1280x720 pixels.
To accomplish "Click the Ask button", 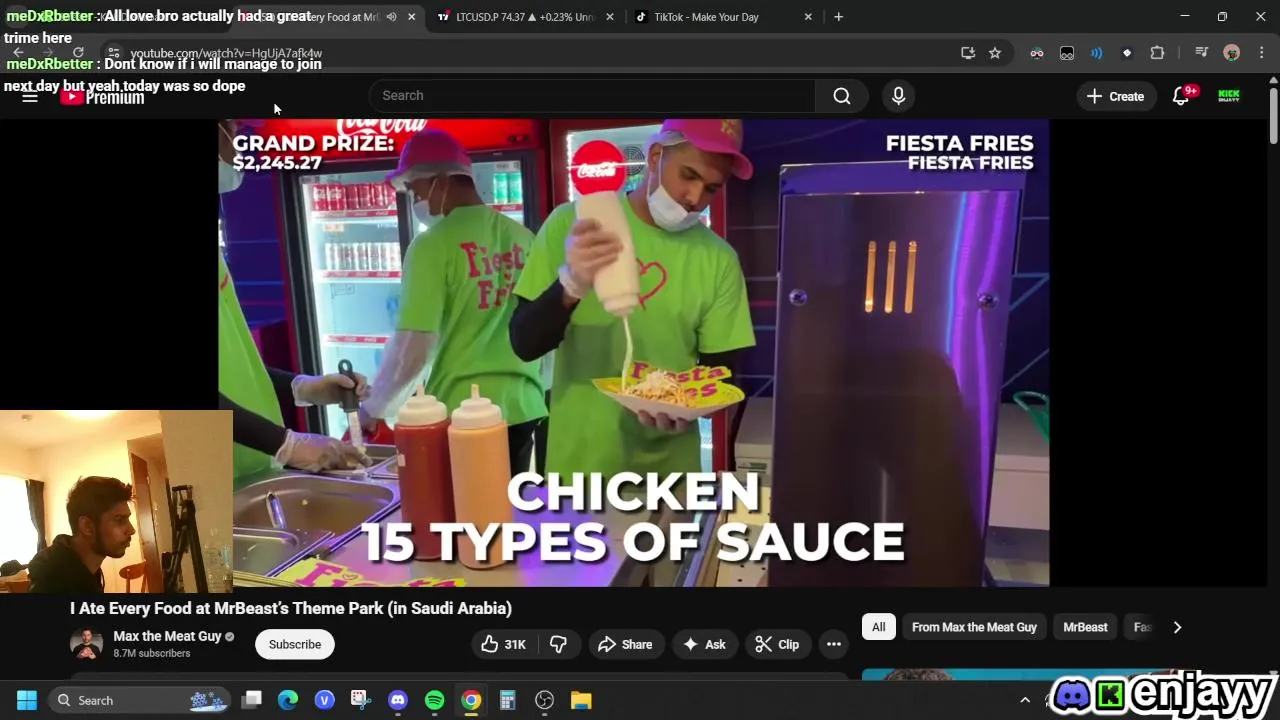I will (x=704, y=644).
